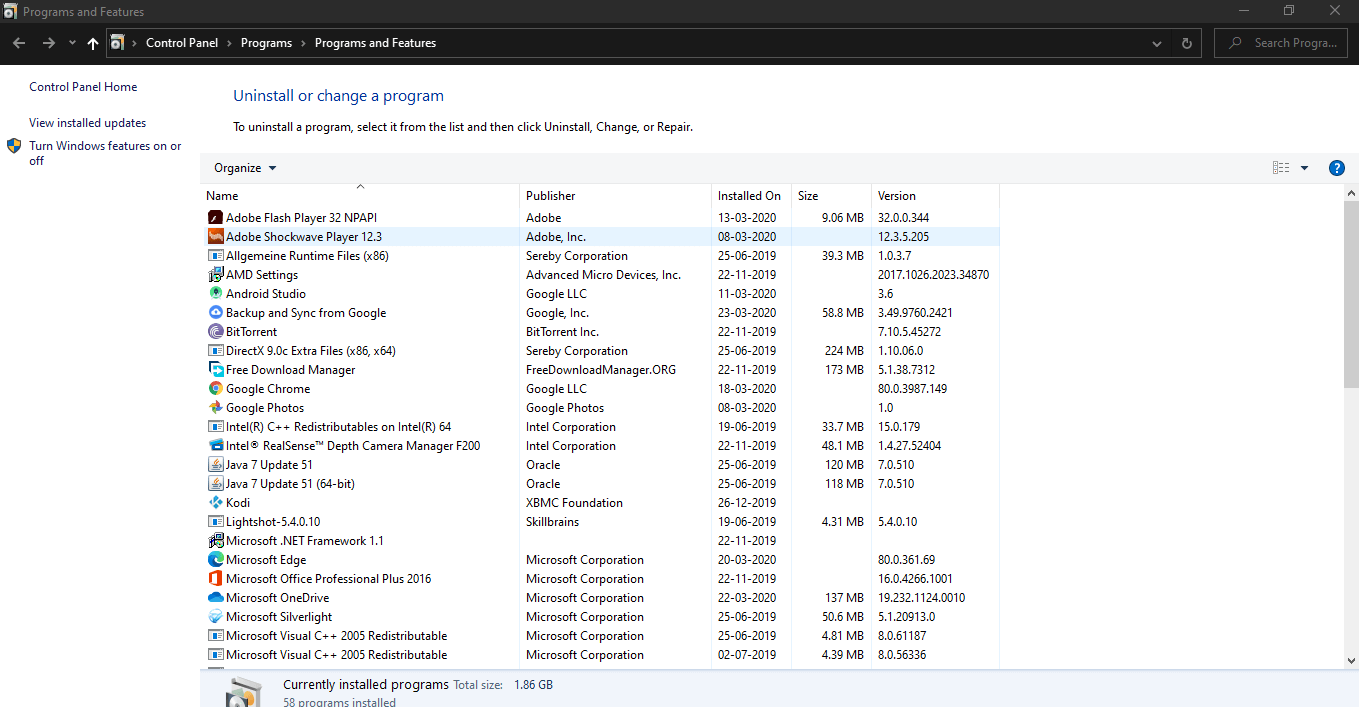Click the Microsoft Edge icon

coord(215,560)
